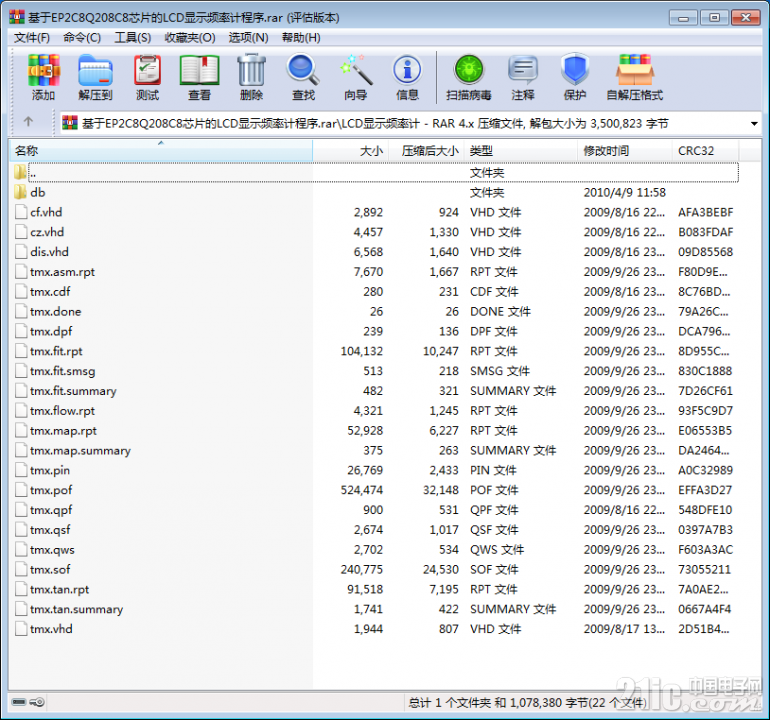Image resolution: width=770 pixels, height=720 pixels.
Task: Click the WinRAR title bar icon
Action: tap(17, 17)
